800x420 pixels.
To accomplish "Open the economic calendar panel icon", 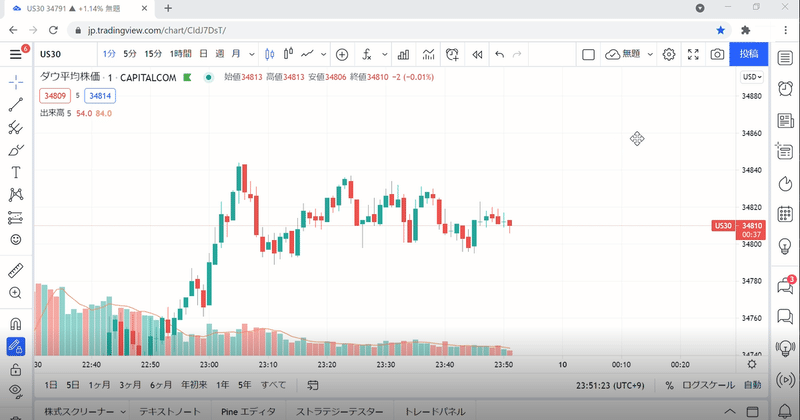I will [785, 214].
